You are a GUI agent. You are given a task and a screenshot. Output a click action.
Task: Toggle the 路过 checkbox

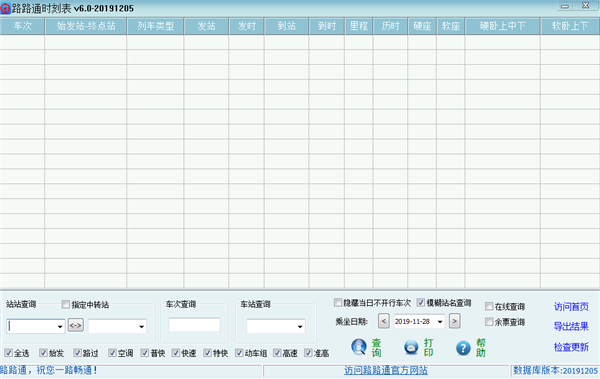click(x=77, y=353)
